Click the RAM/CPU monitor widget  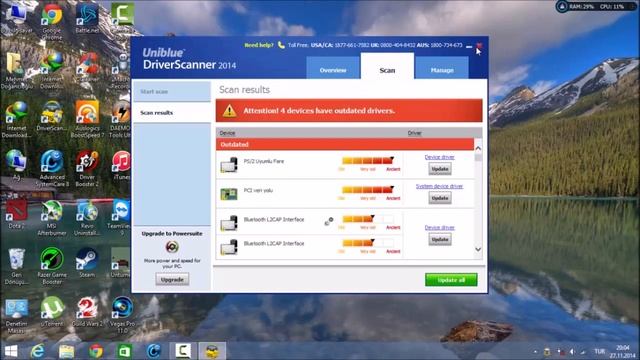point(596,7)
